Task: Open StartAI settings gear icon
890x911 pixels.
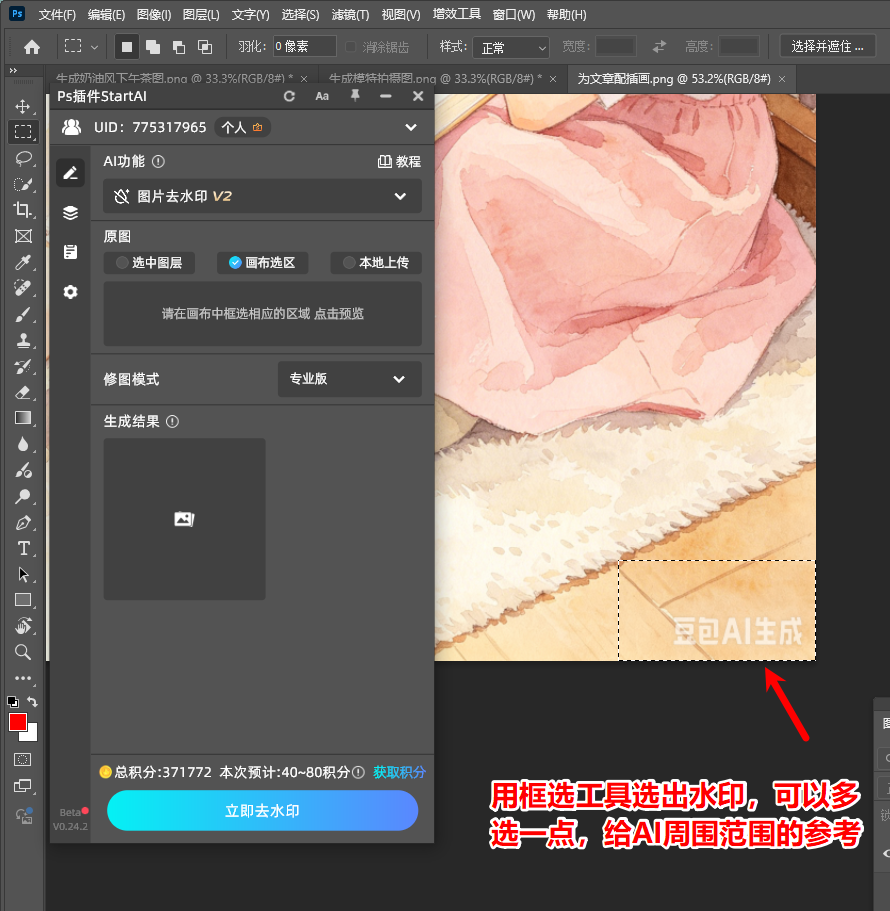Action: coord(70,292)
